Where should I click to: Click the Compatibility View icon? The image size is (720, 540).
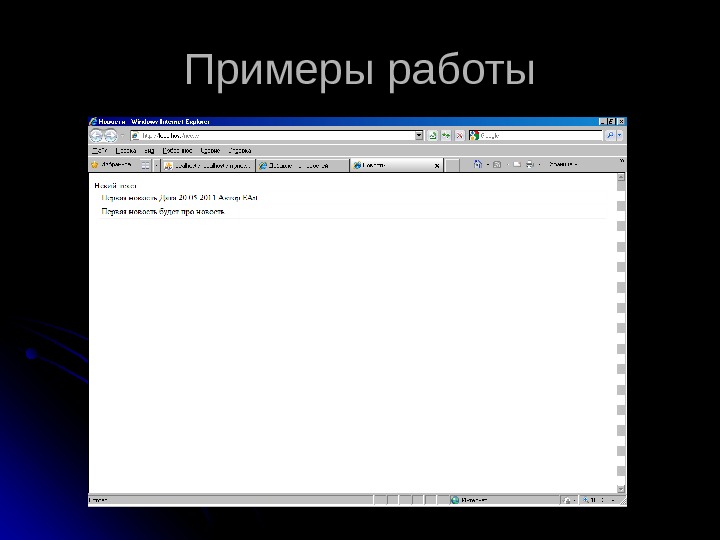433,135
